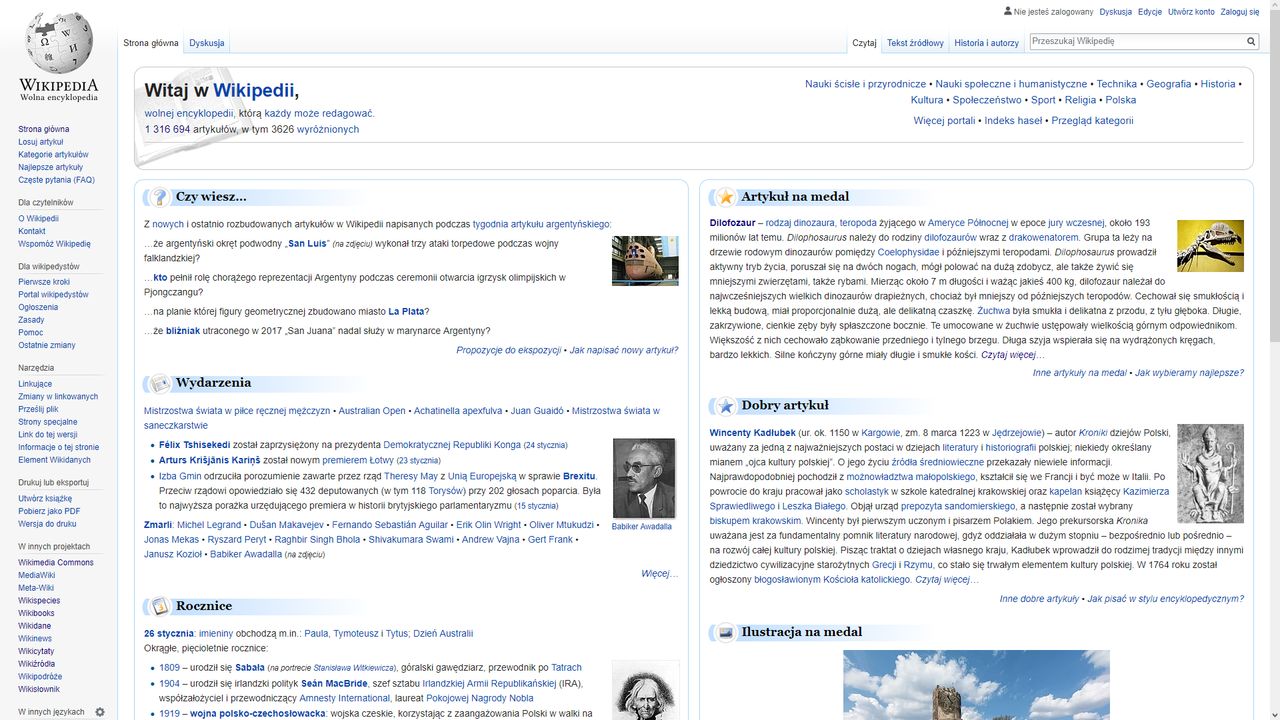Click the 'Ilustracja na medal' picture icon

726,632
